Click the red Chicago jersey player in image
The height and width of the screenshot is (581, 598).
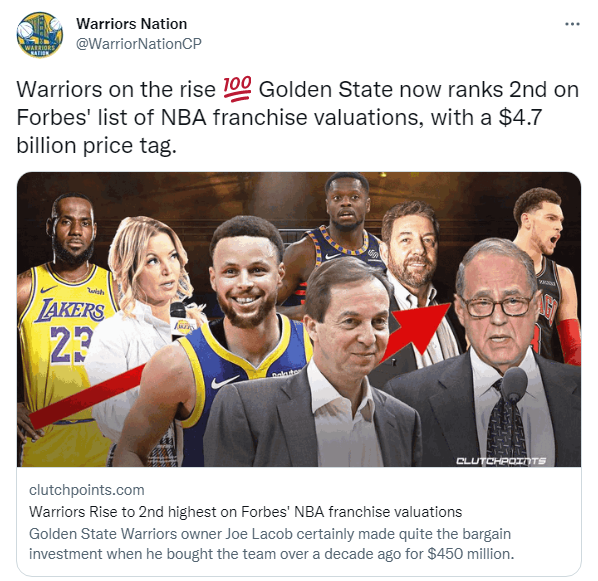pyautogui.click(x=548, y=275)
